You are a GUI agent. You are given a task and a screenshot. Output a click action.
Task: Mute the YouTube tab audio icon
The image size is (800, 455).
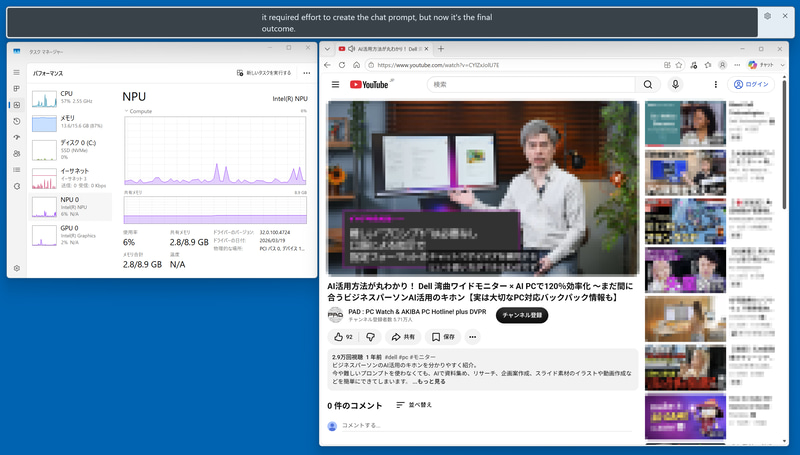(x=352, y=49)
